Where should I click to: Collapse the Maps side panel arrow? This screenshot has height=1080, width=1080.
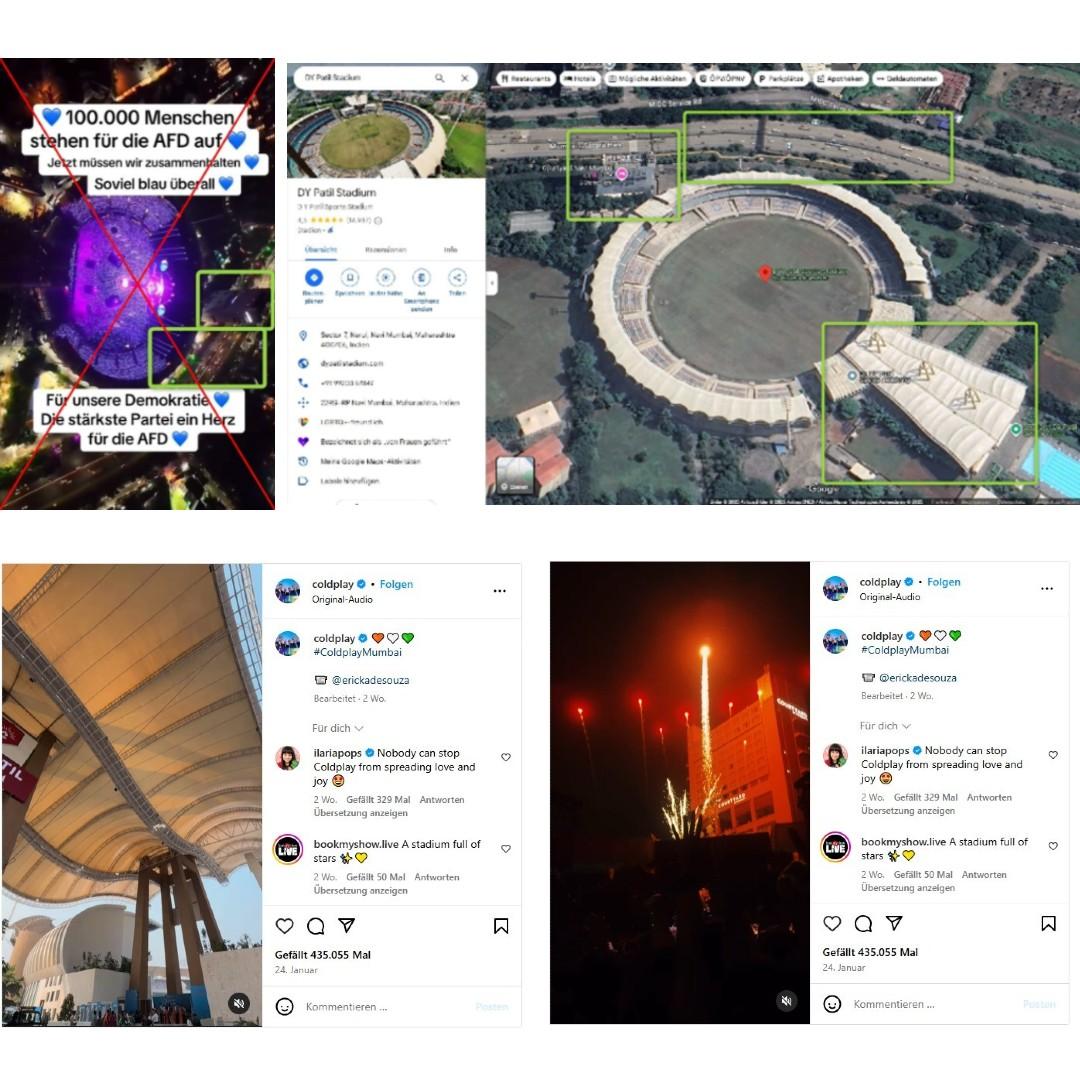click(x=491, y=283)
